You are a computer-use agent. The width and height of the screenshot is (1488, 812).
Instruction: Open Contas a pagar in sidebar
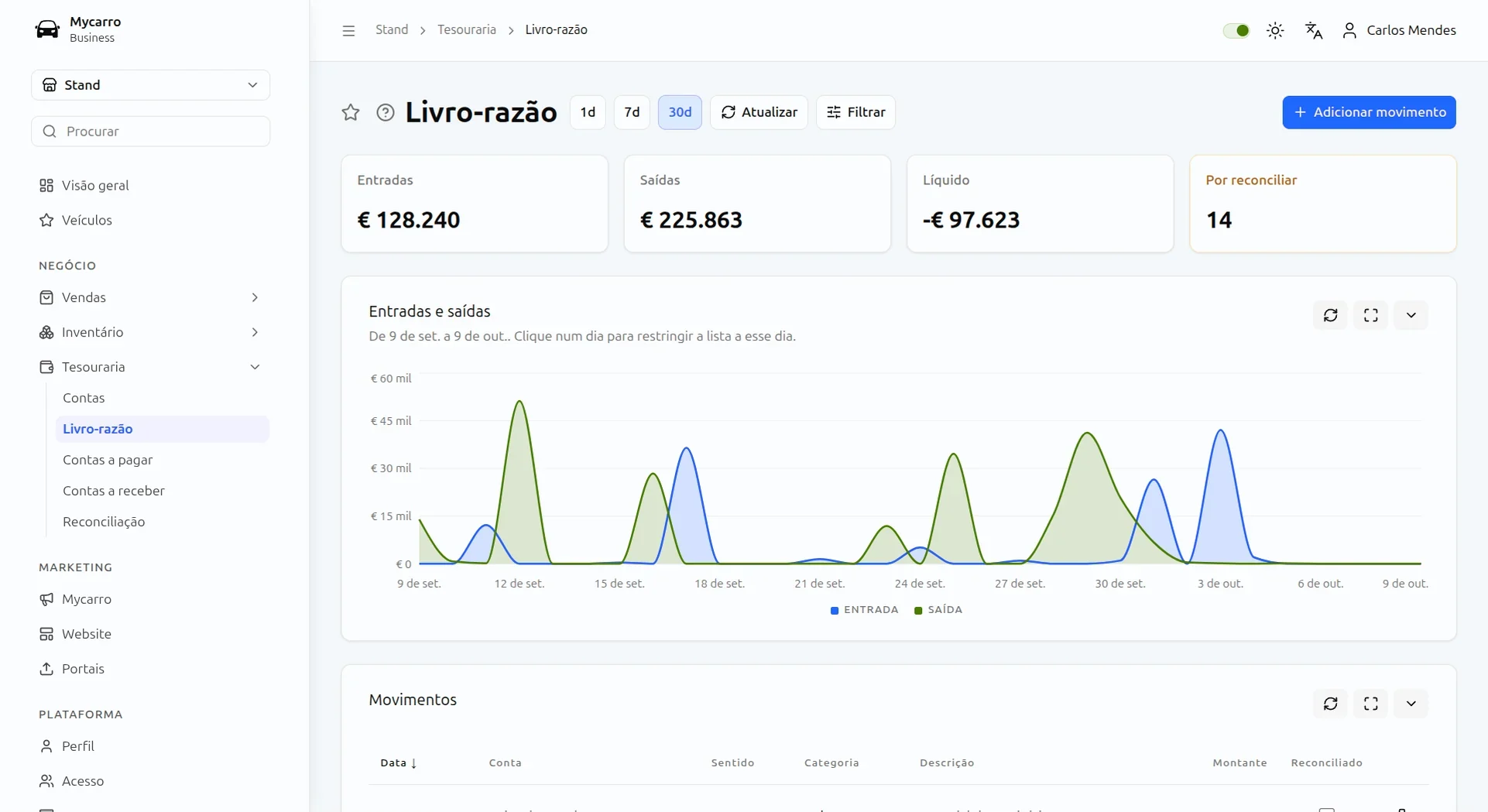pos(108,460)
